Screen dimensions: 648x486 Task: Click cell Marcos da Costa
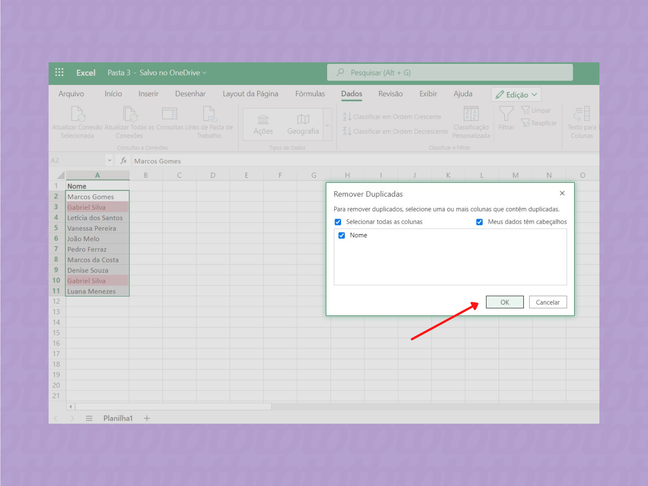pos(98,260)
